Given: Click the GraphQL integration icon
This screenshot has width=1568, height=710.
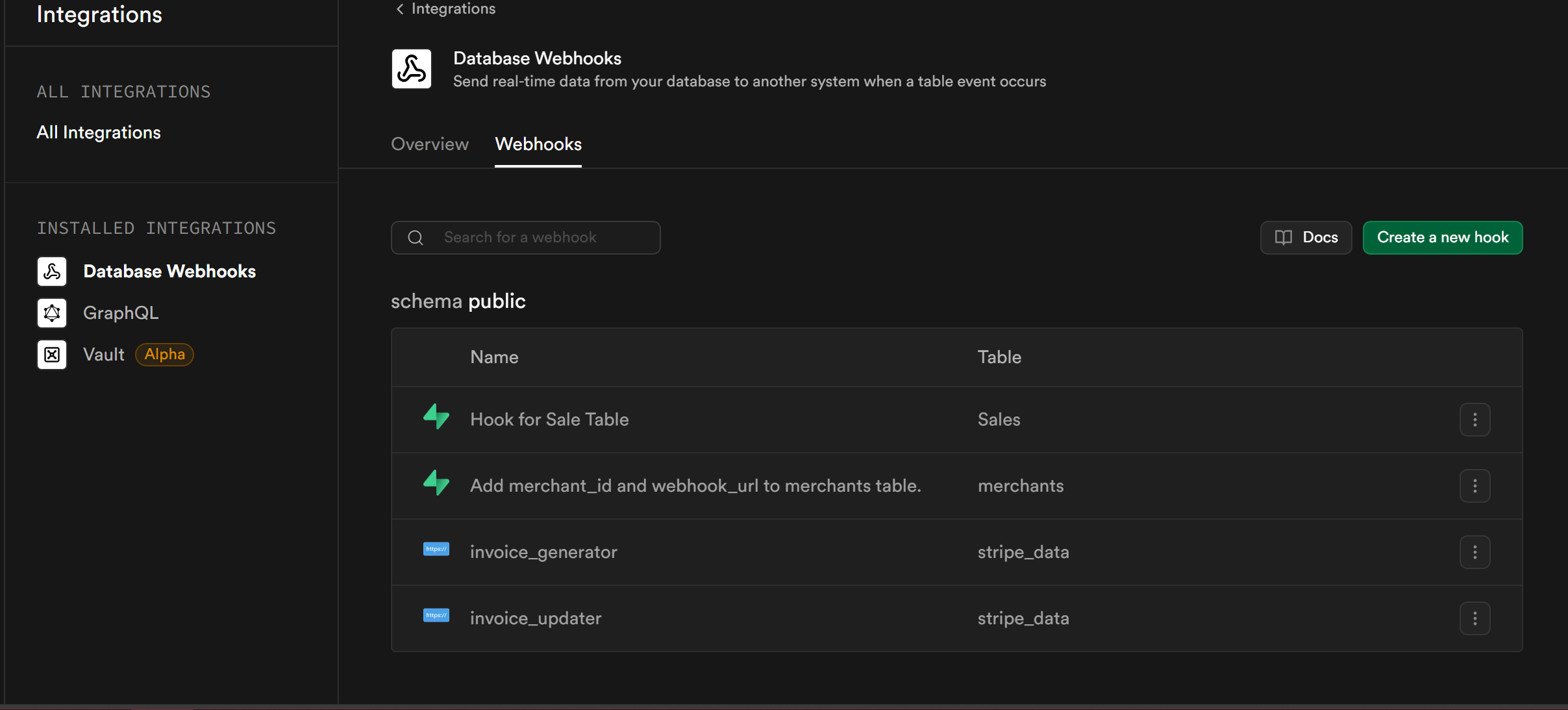Looking at the screenshot, I should 52,313.
